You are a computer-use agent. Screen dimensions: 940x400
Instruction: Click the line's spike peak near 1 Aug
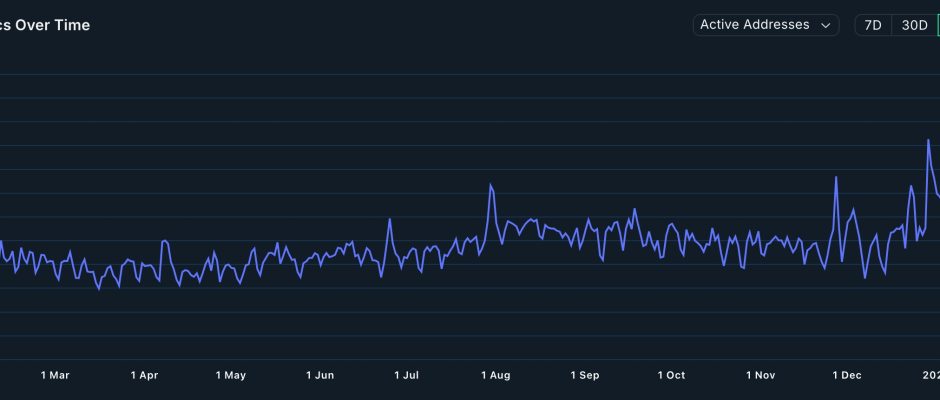491,184
